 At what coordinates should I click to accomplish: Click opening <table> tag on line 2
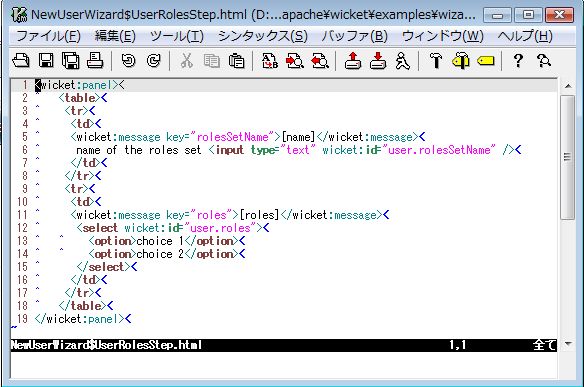pyautogui.click(x=80, y=98)
